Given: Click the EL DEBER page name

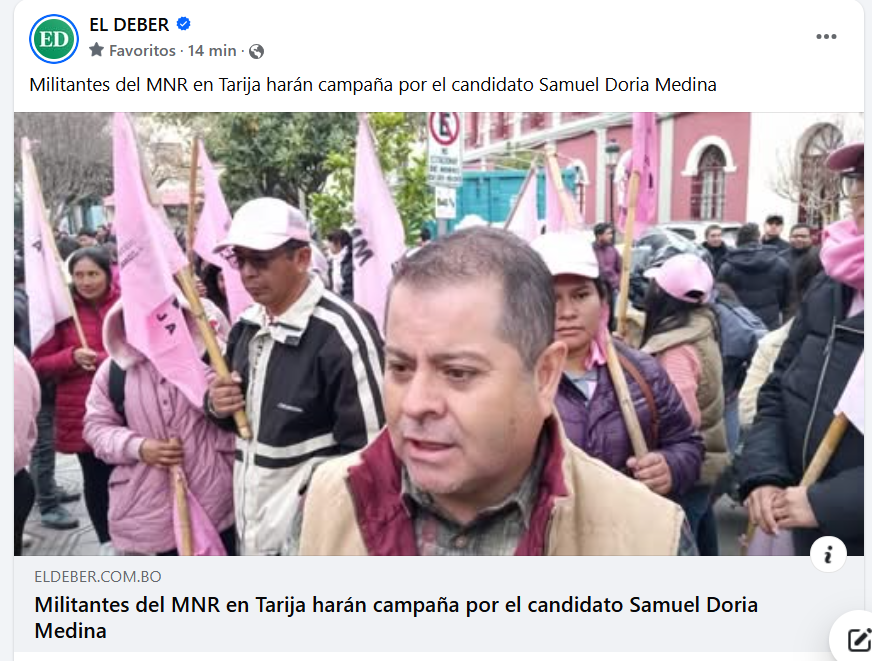Looking at the screenshot, I should [129, 24].
